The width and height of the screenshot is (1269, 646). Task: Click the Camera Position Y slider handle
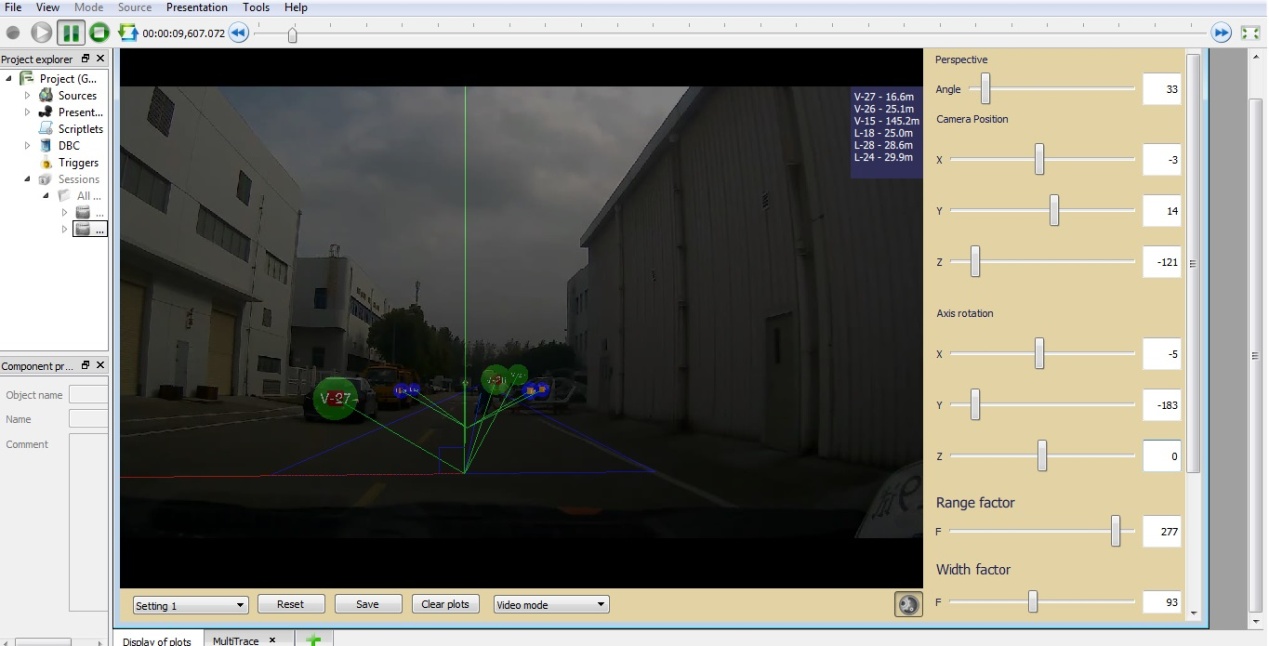click(1054, 210)
